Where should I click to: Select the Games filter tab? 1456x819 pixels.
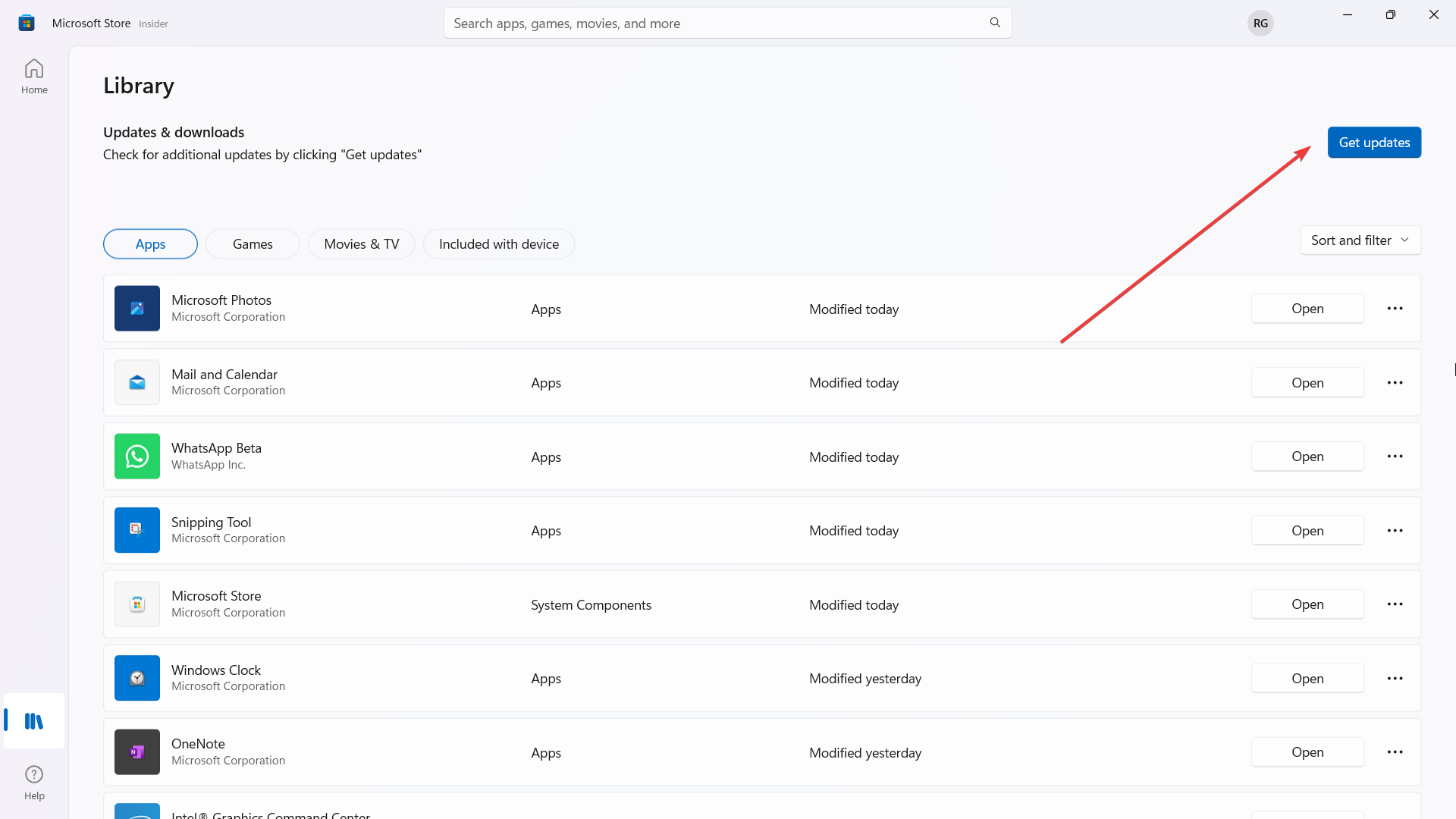point(253,243)
